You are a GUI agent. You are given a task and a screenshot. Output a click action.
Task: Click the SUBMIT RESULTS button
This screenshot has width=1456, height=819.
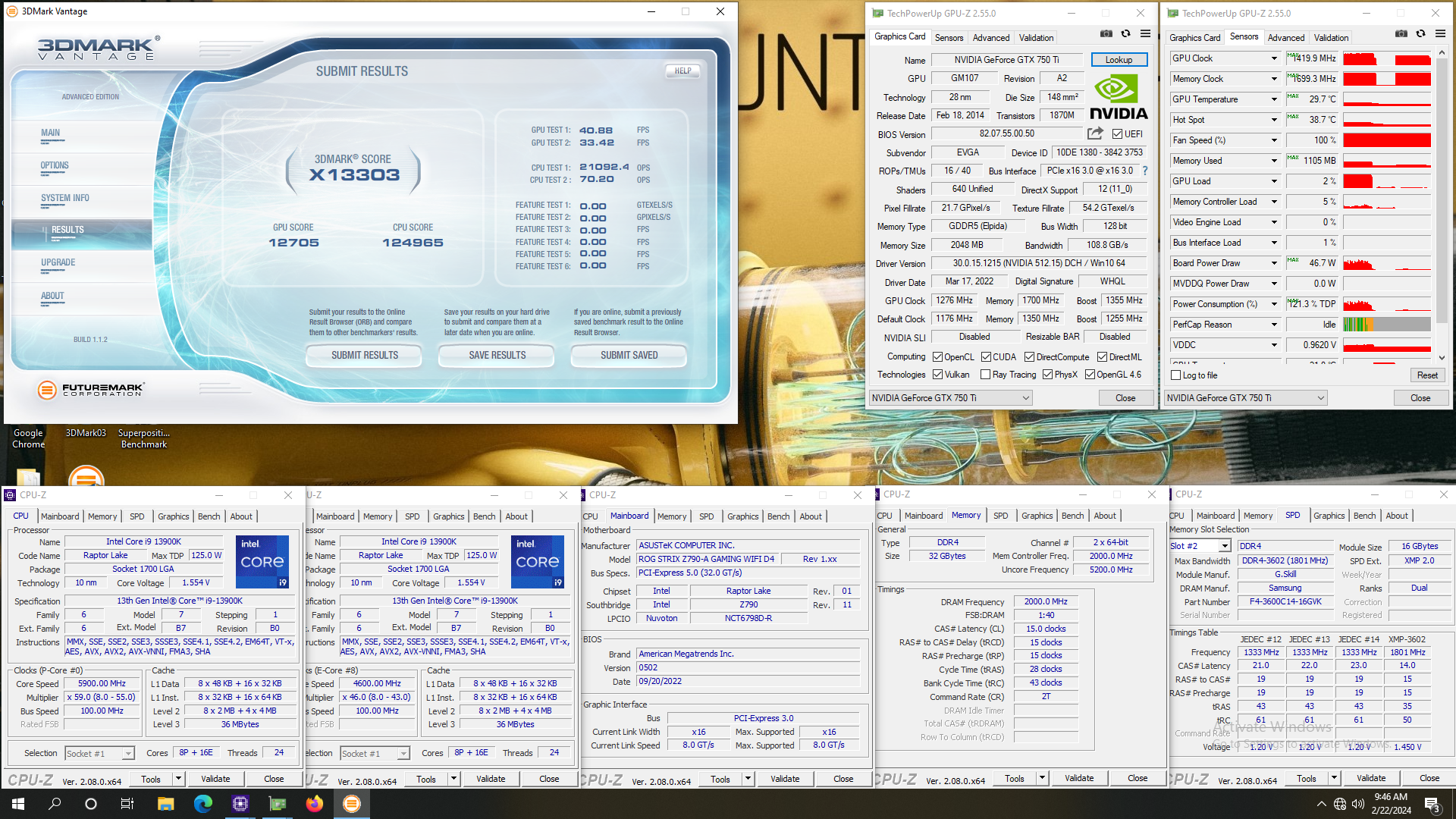point(365,355)
